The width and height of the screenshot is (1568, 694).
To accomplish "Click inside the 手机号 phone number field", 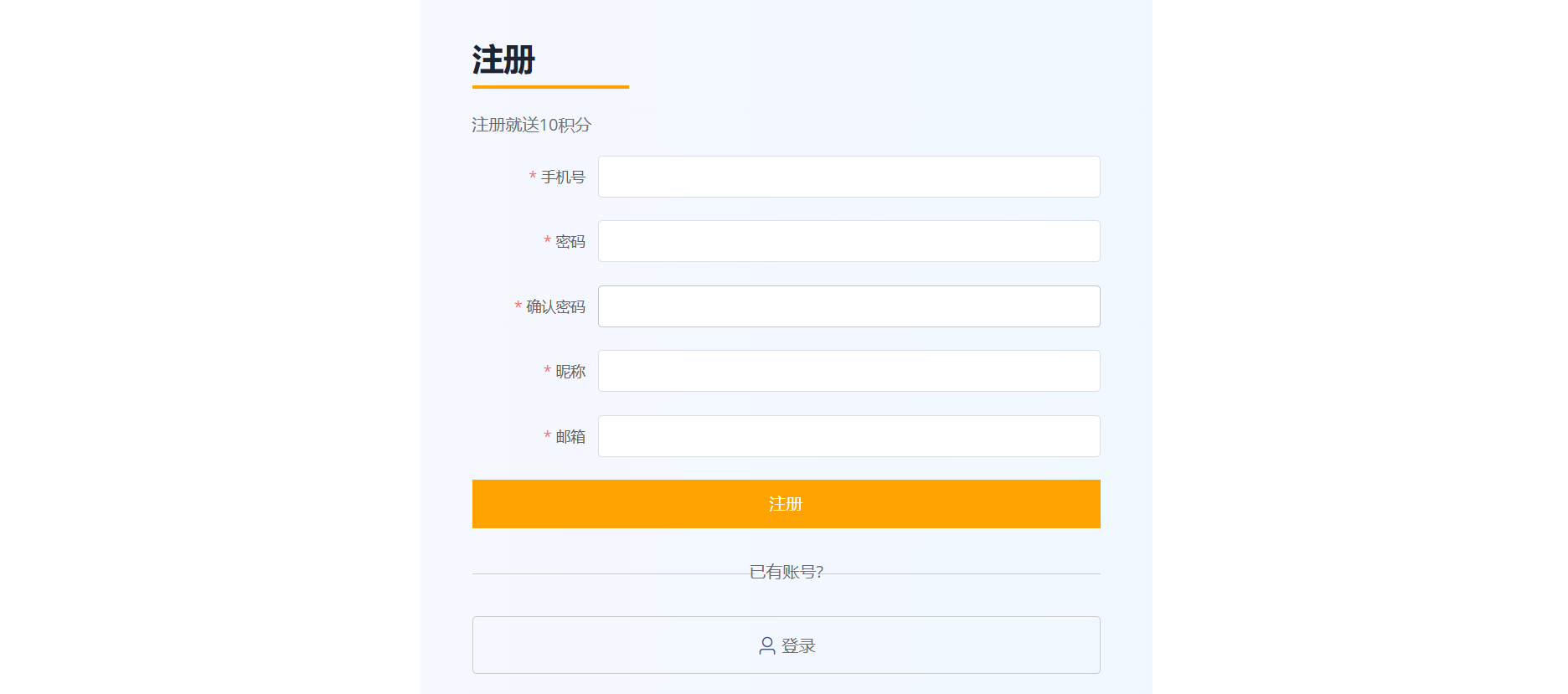I will (848, 177).
